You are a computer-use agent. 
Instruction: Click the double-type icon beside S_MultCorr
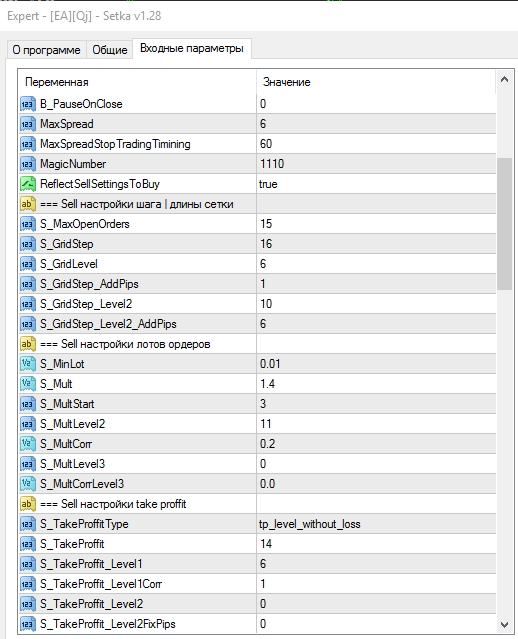pos(28,444)
